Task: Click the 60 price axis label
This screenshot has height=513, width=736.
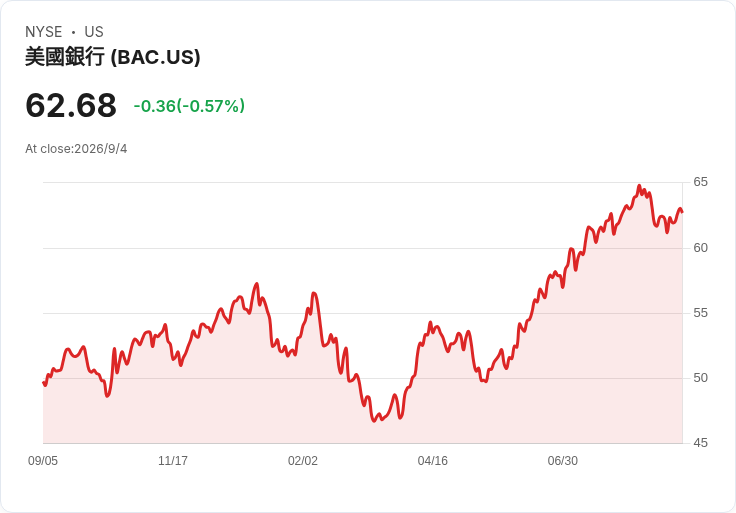Action: pyautogui.click(x=700, y=248)
